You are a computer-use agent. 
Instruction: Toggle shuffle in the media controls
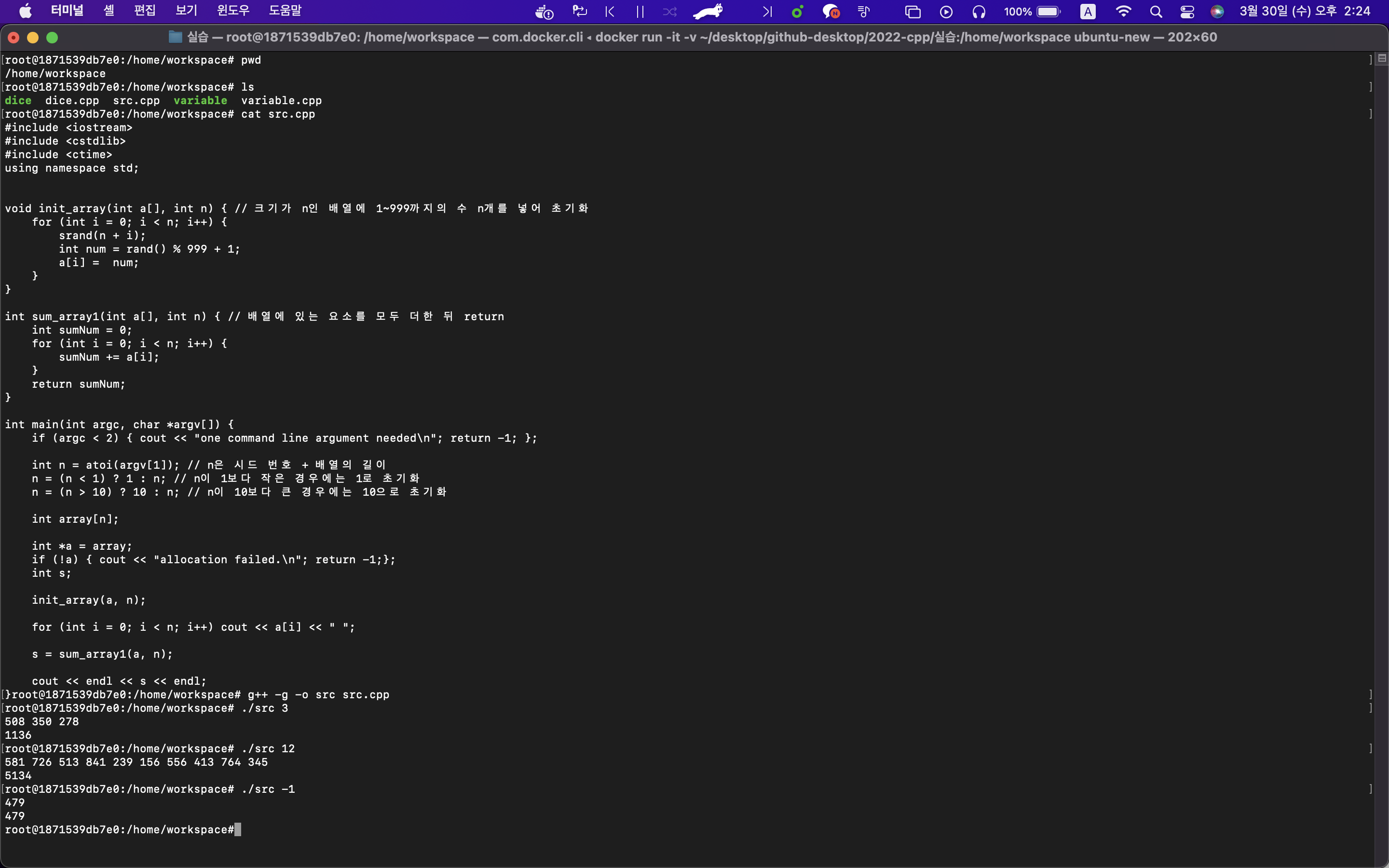click(x=669, y=12)
